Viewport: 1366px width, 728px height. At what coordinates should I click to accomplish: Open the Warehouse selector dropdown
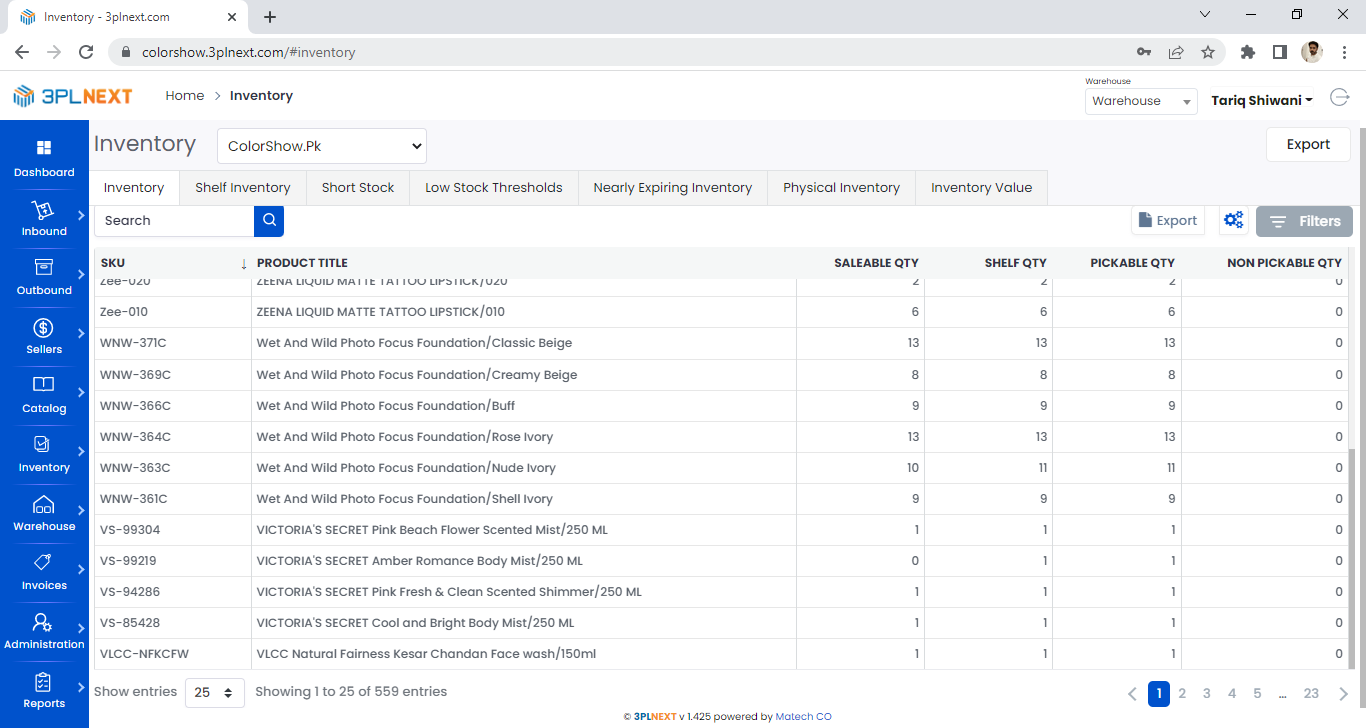pyautogui.click(x=1141, y=101)
